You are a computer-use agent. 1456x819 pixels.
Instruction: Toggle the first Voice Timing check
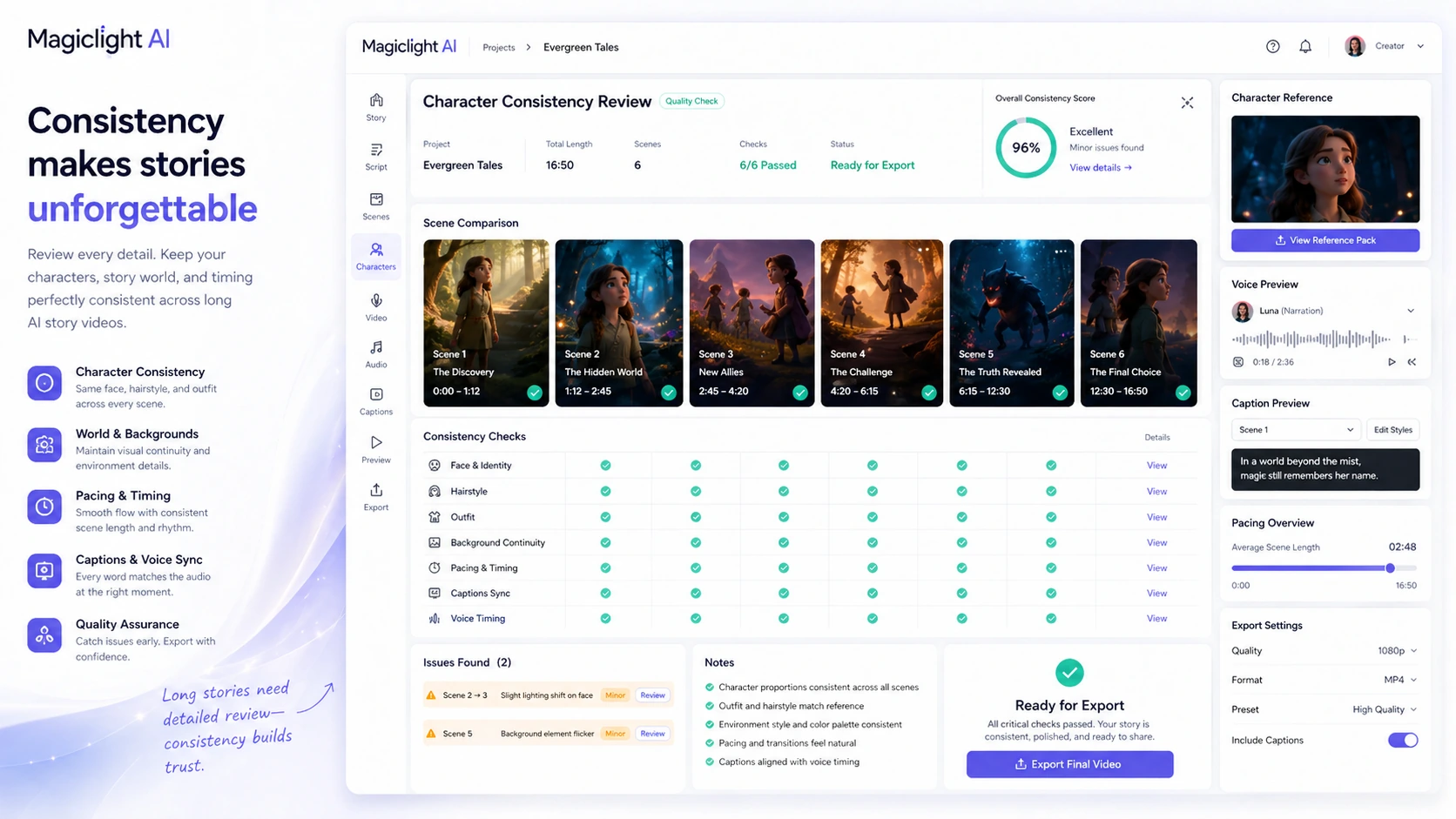point(605,618)
